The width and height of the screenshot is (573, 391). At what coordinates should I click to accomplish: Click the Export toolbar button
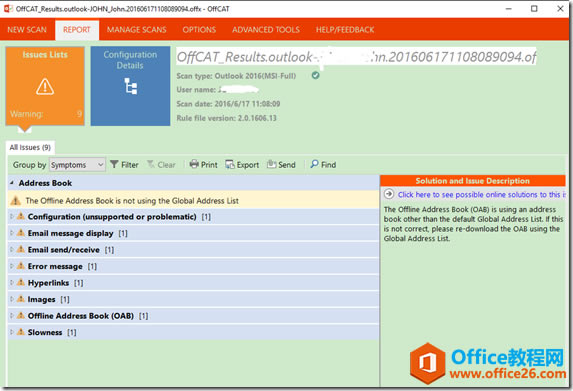pyautogui.click(x=242, y=165)
